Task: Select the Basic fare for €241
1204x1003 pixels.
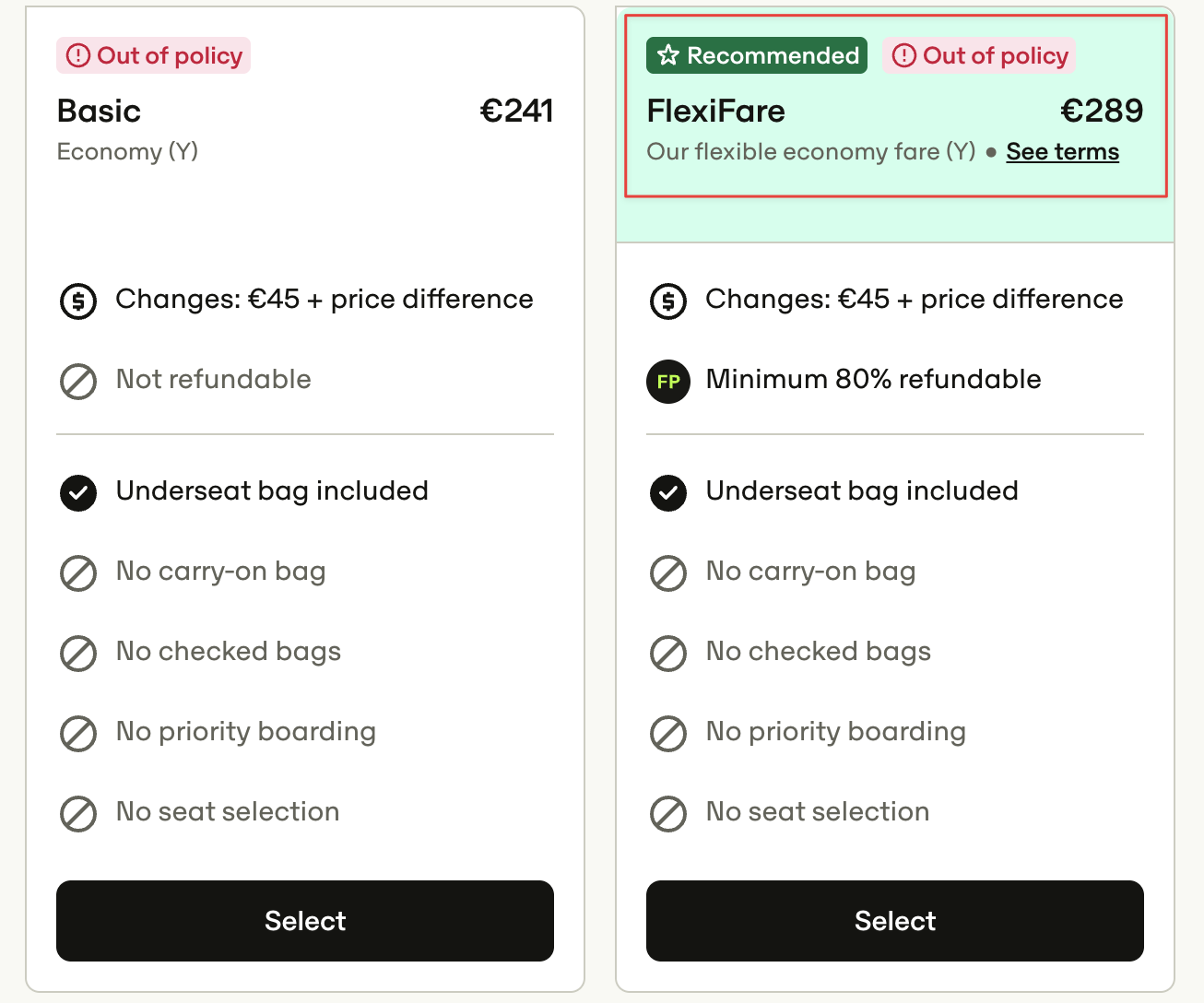Action: pos(305,921)
